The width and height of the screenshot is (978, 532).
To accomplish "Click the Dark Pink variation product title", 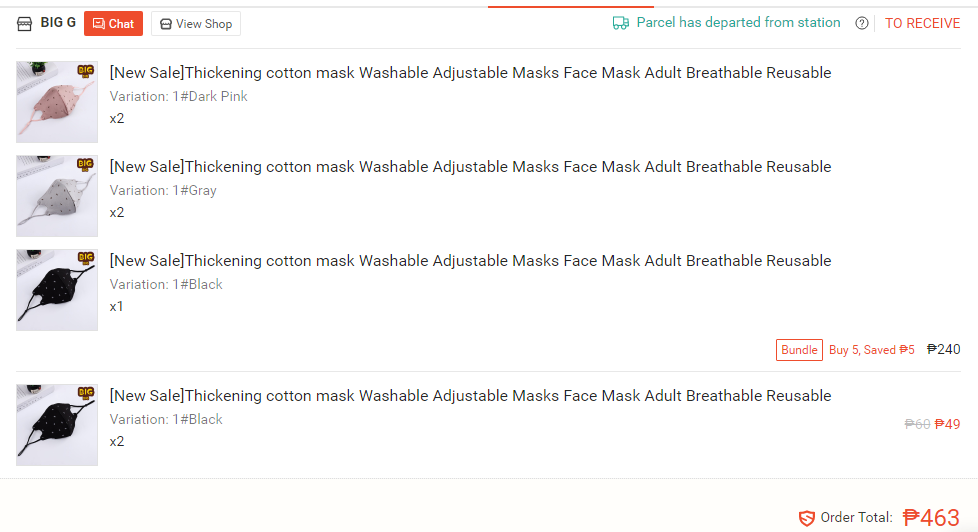I will click(470, 73).
